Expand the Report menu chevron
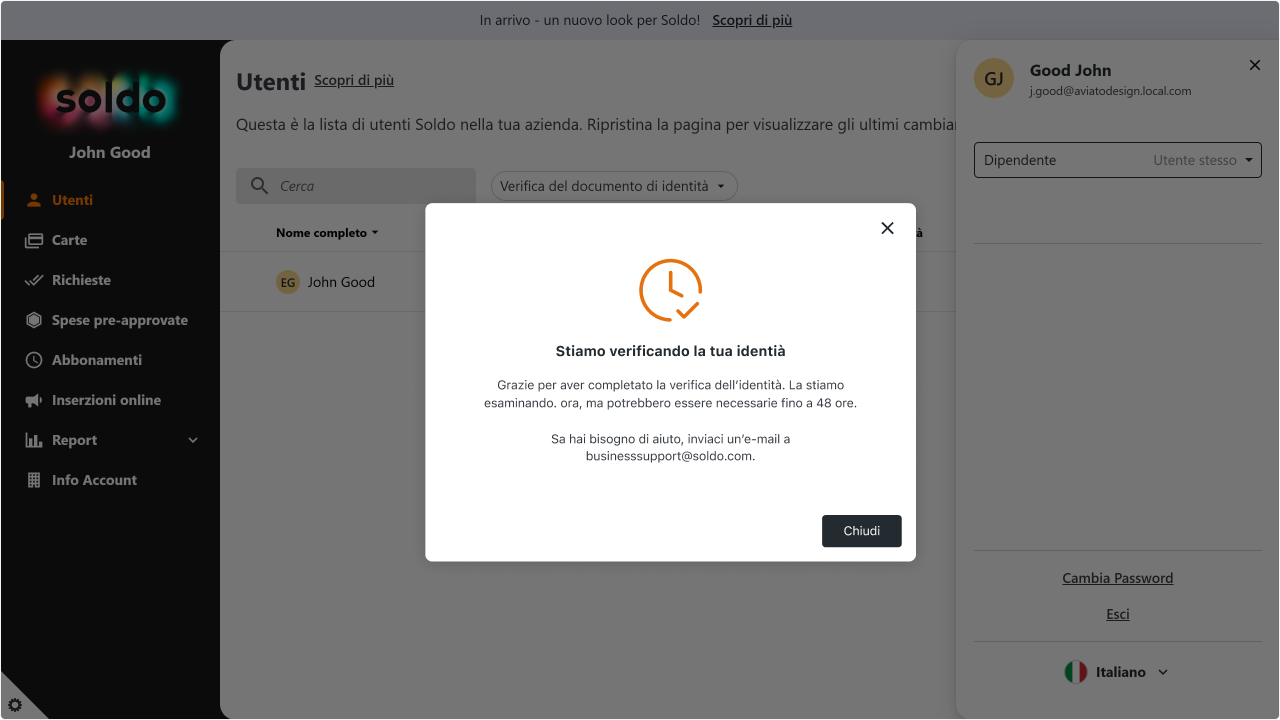 [x=193, y=440]
